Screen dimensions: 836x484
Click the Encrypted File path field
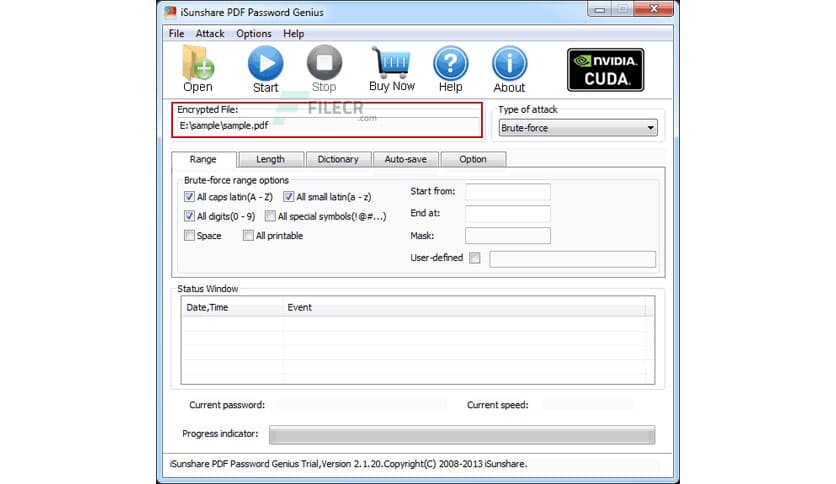pyautogui.click(x=328, y=126)
